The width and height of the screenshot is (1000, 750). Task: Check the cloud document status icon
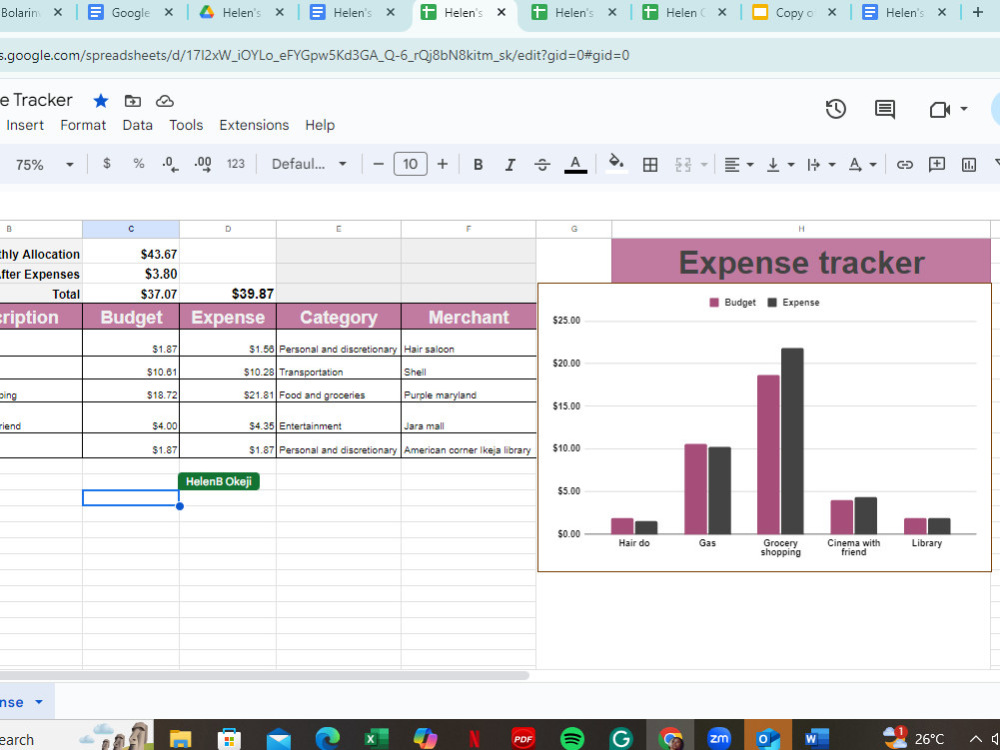(x=165, y=101)
